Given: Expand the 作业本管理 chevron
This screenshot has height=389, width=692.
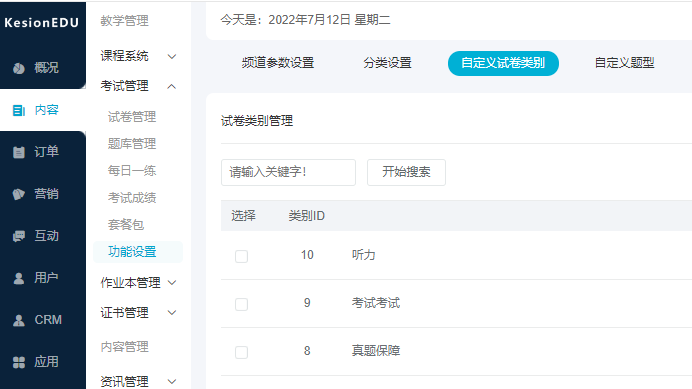Looking at the screenshot, I should (173, 283).
